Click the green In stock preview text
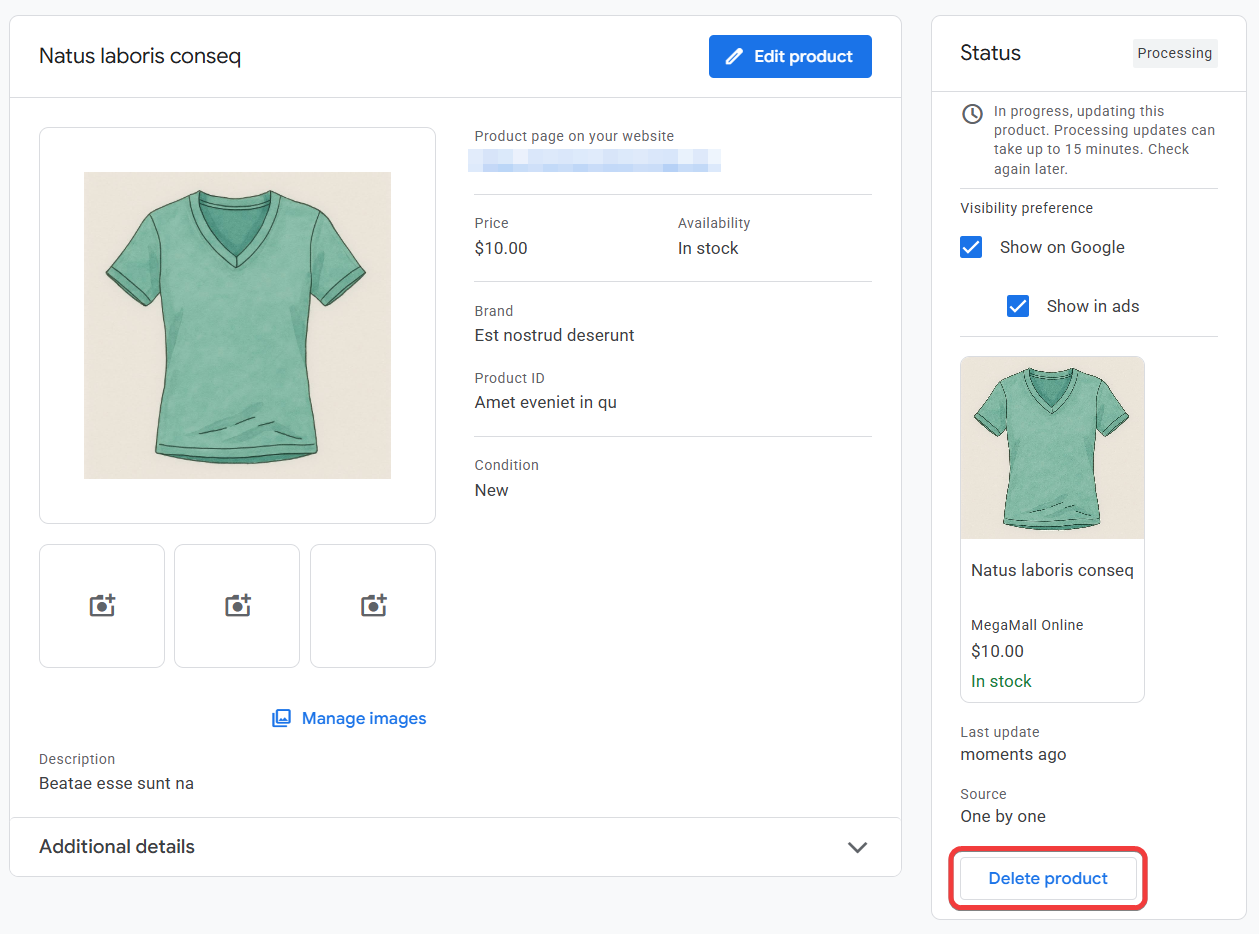The width and height of the screenshot is (1259, 934). point(1001,681)
